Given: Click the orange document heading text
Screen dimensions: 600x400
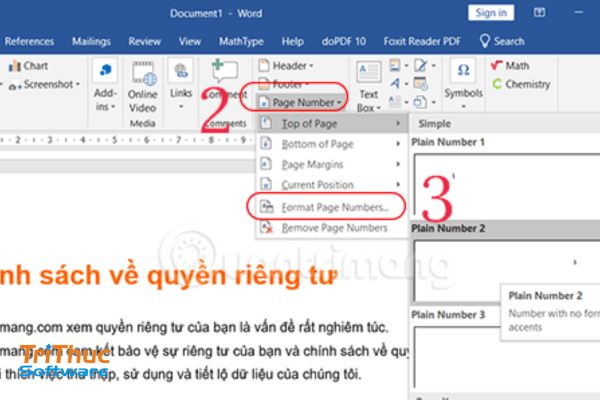Looking at the screenshot, I should pos(168,276).
